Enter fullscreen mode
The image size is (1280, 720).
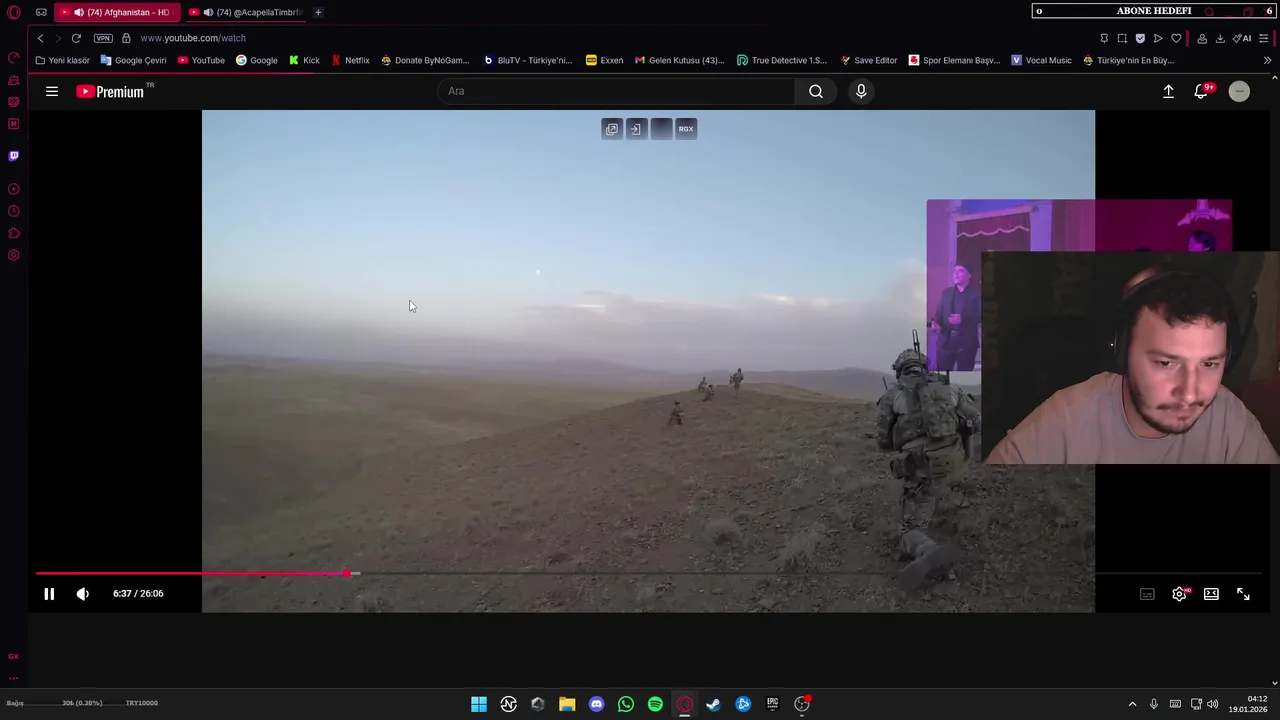point(1243,594)
